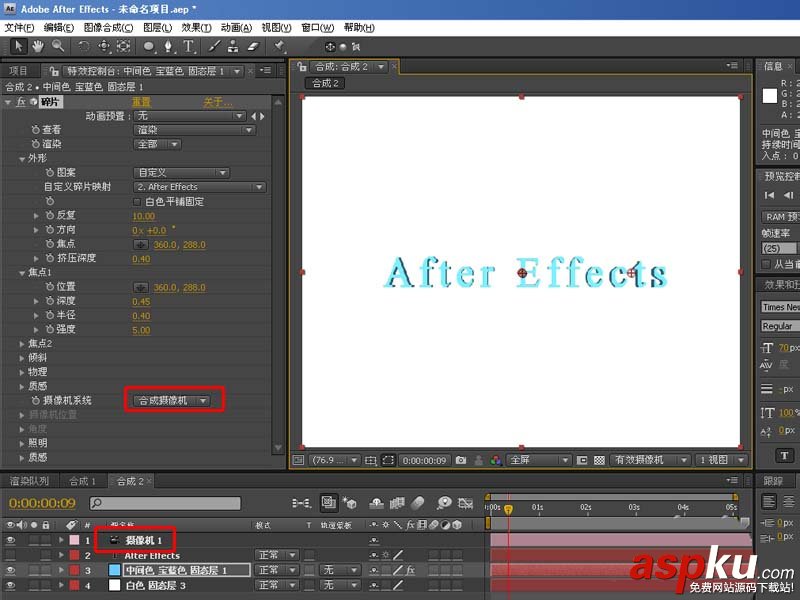The width and height of the screenshot is (800, 600).
Task: Open the 文件 menu
Action: tap(19, 28)
